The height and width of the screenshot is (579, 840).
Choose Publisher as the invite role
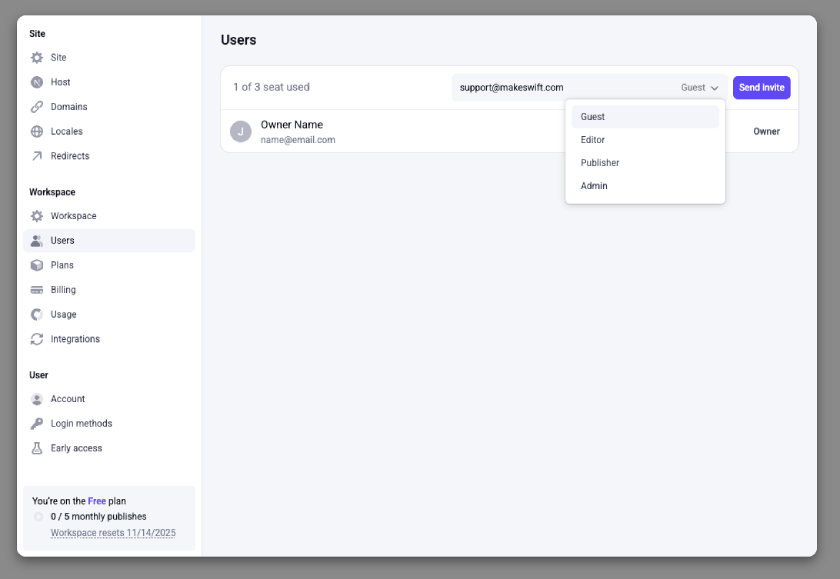click(599, 162)
